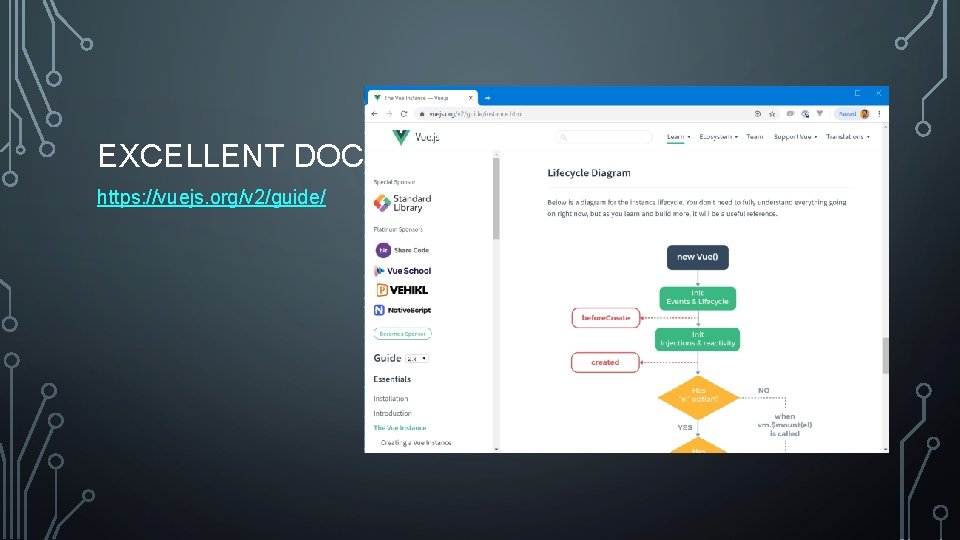Maximize the browser window
The width and height of the screenshot is (960, 540).
click(x=858, y=93)
